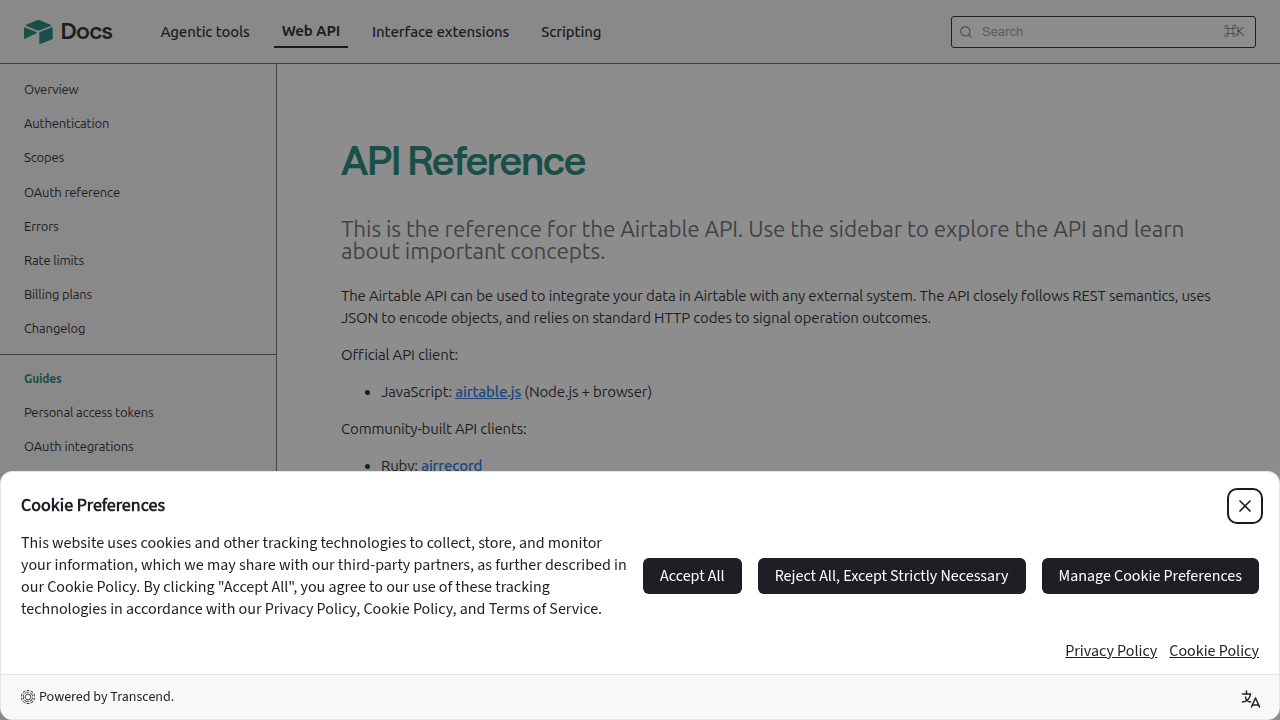Click the Powered by Transcend text

pyautogui.click(x=106, y=697)
